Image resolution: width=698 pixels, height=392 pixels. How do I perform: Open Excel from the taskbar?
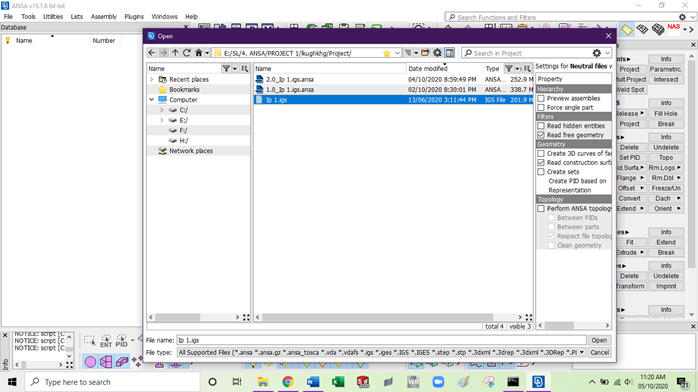tap(338, 382)
